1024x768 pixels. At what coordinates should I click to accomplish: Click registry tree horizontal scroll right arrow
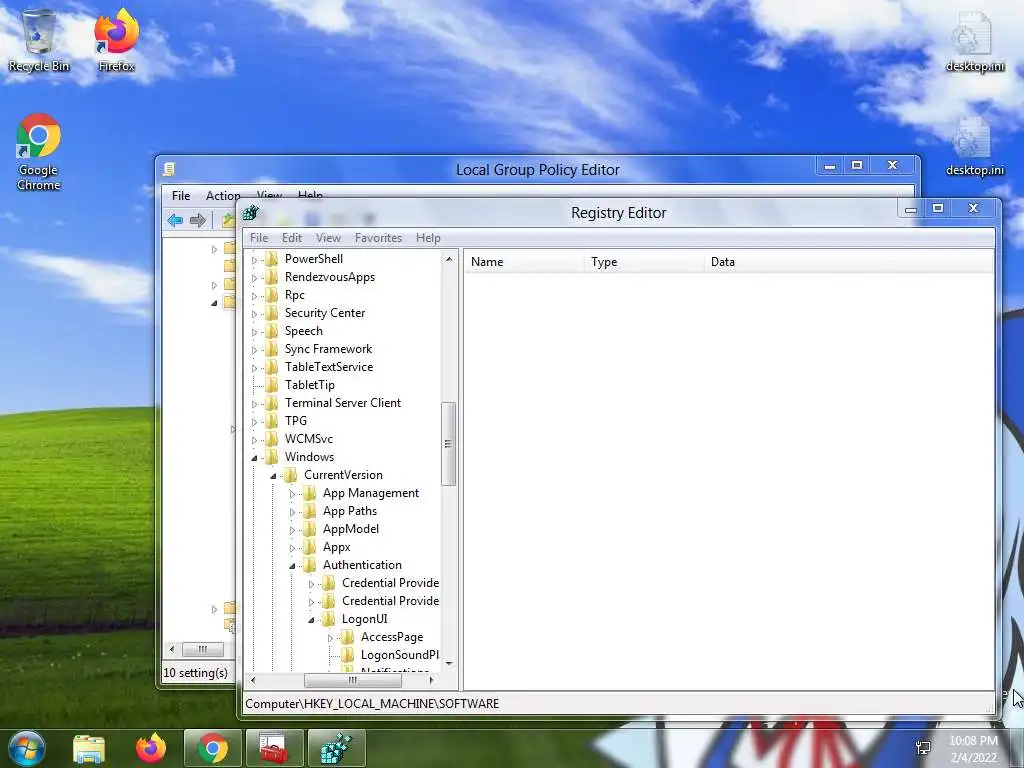pyautogui.click(x=431, y=680)
